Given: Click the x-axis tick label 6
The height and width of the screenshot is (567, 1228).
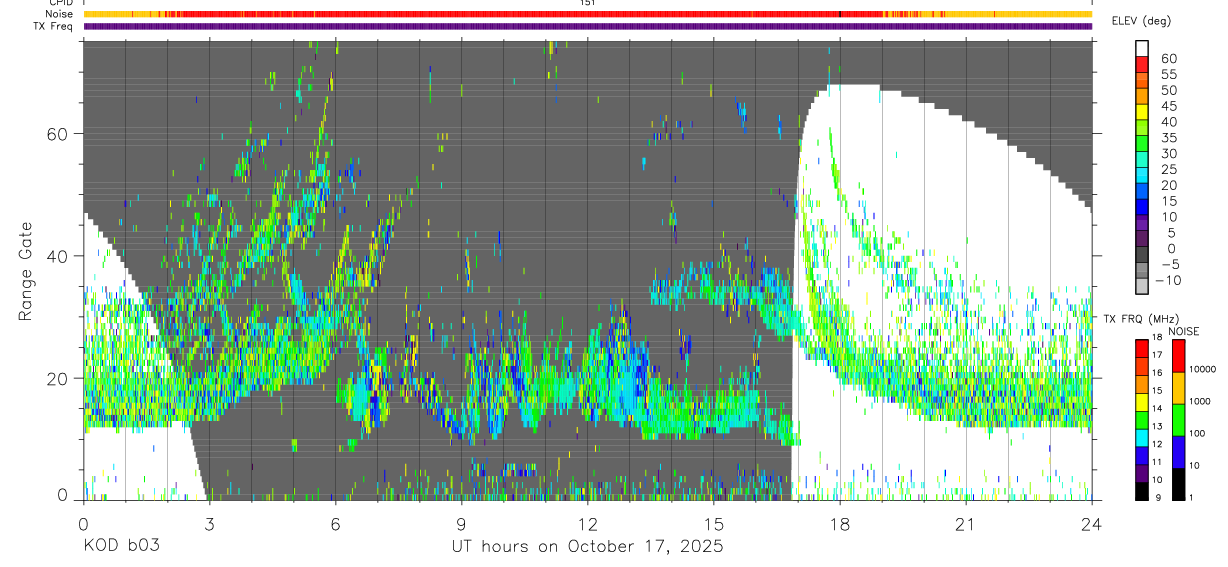Looking at the screenshot, I should coord(335,525).
